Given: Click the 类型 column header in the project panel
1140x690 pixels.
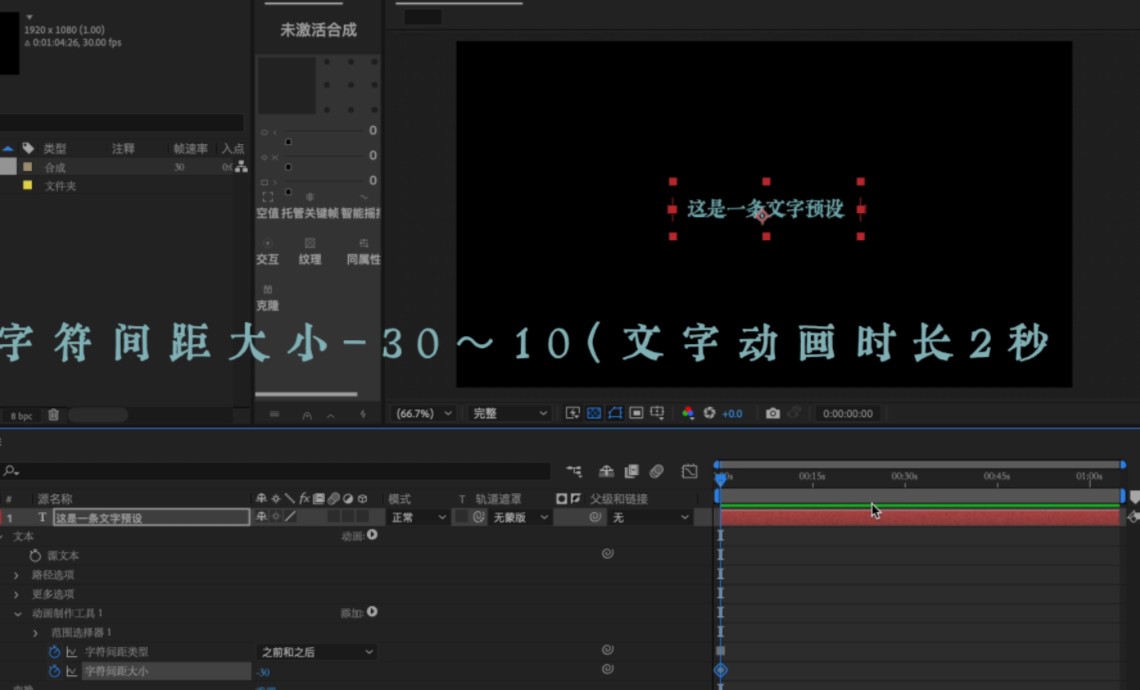Looking at the screenshot, I should [x=58, y=147].
